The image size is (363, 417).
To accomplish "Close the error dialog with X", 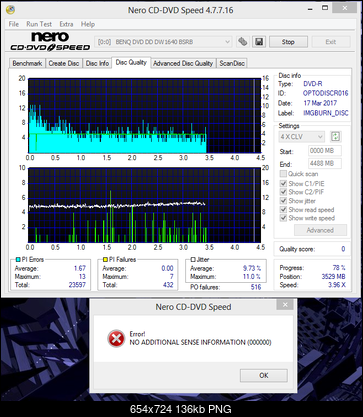I will (285, 305).
